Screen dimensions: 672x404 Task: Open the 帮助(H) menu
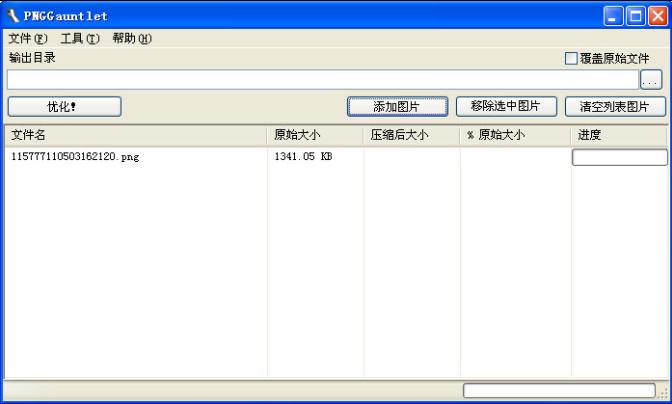click(x=131, y=38)
